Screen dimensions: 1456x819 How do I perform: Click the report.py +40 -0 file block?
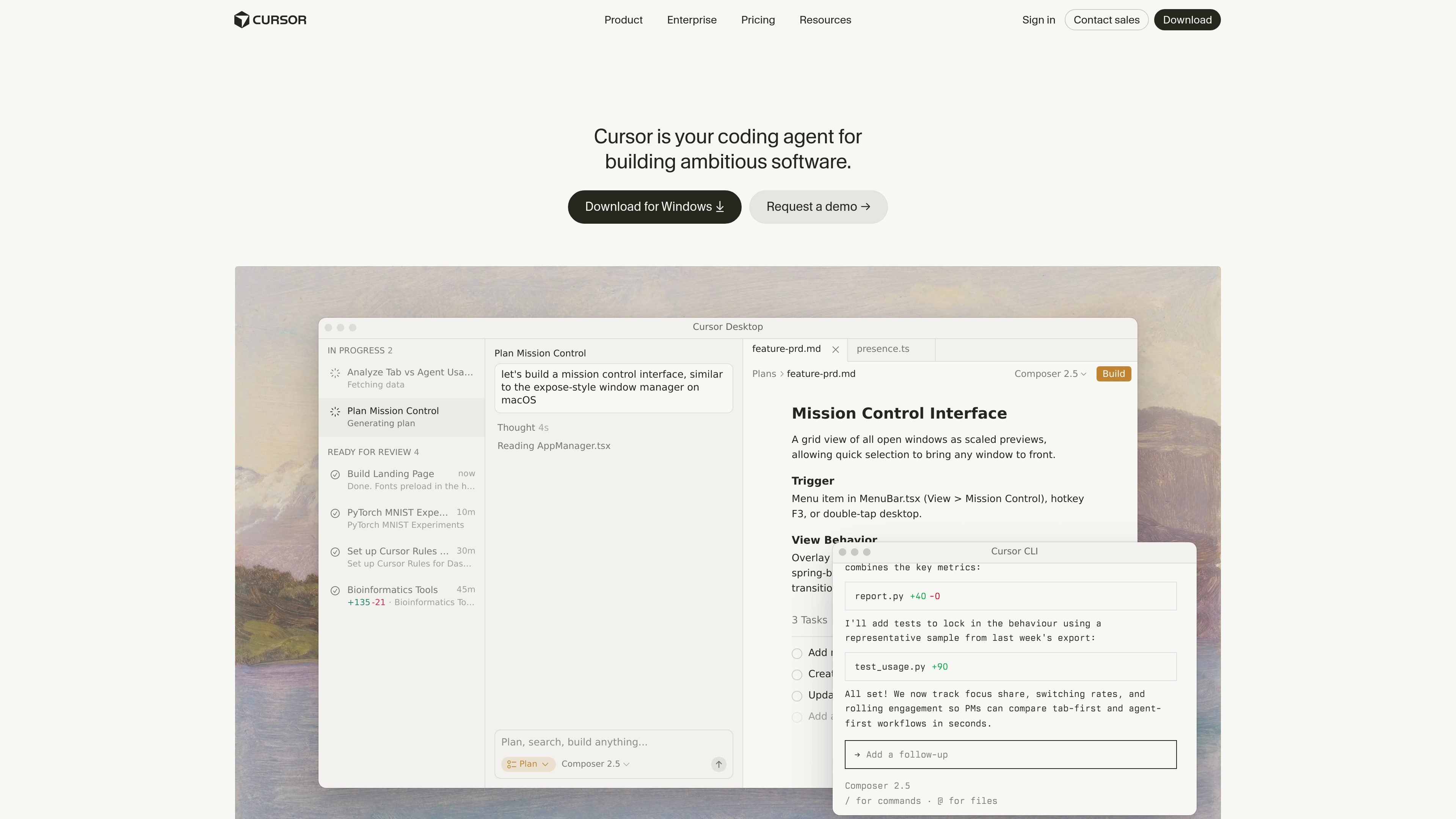click(x=1010, y=596)
